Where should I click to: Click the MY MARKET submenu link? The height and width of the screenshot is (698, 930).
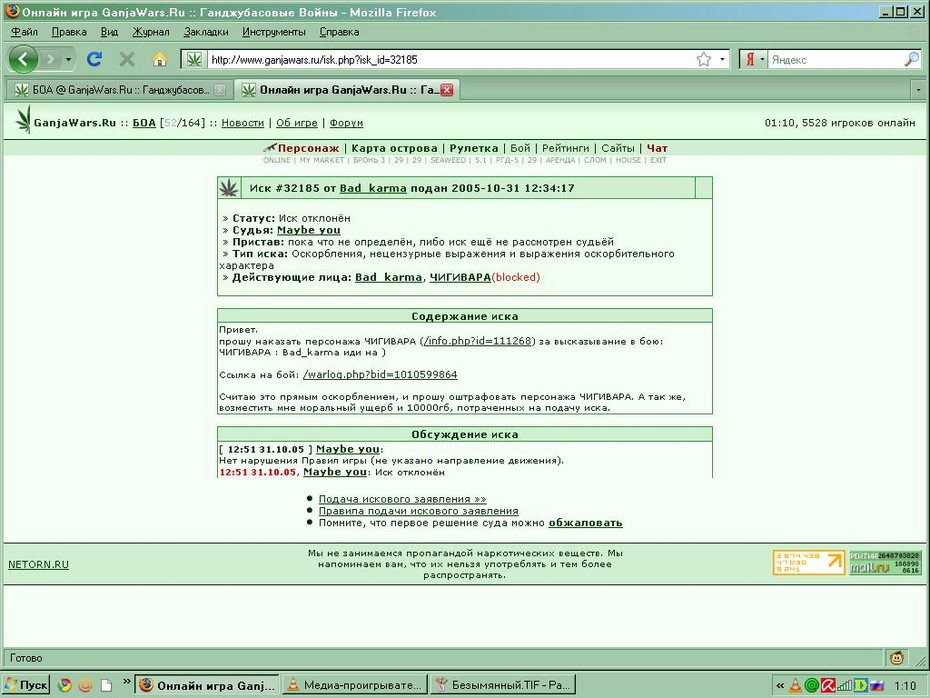321,160
